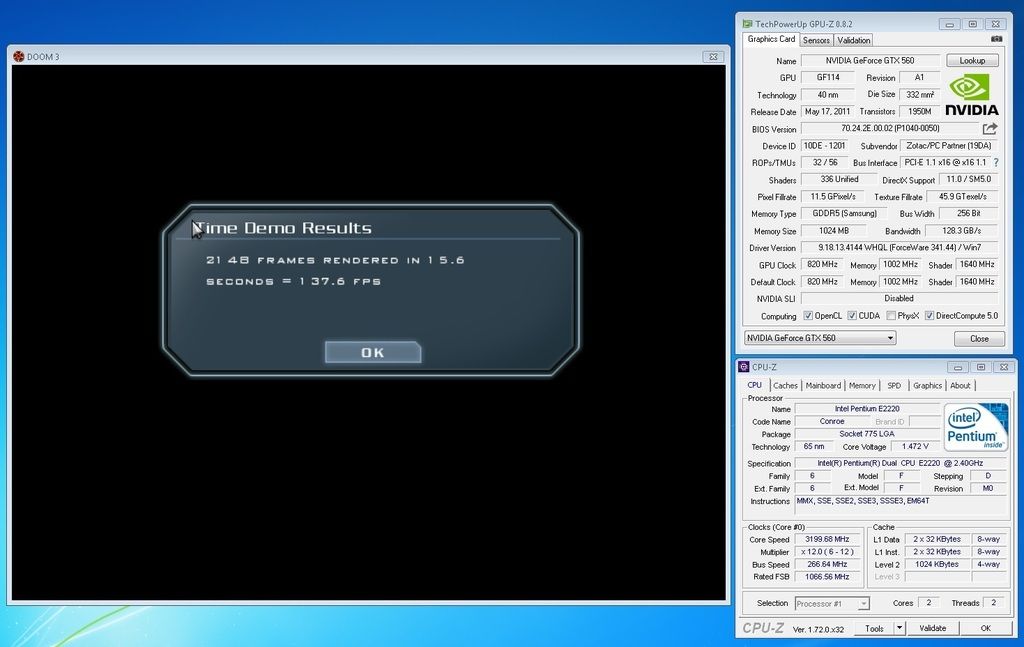Click the Pixel Fillrate value 11.5 GPixel/s
Image resolution: width=1024 pixels, height=647 pixels.
click(833, 197)
